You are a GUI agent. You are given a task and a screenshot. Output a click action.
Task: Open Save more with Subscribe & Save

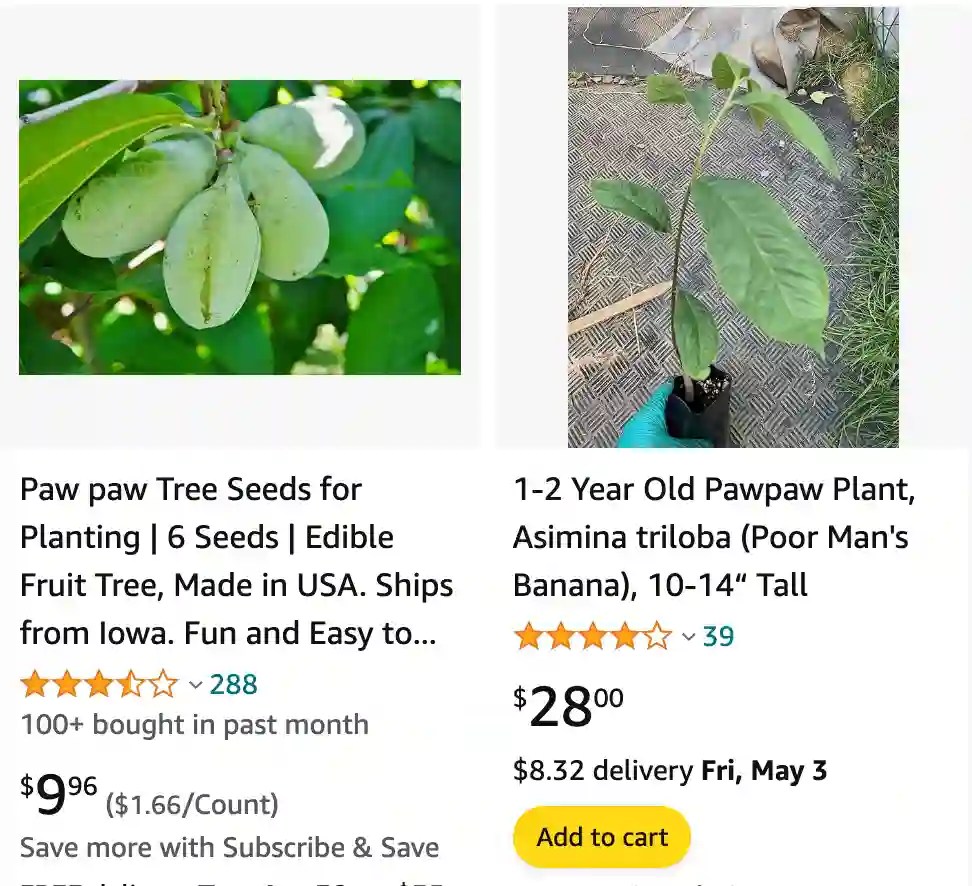pyautogui.click(x=229, y=847)
